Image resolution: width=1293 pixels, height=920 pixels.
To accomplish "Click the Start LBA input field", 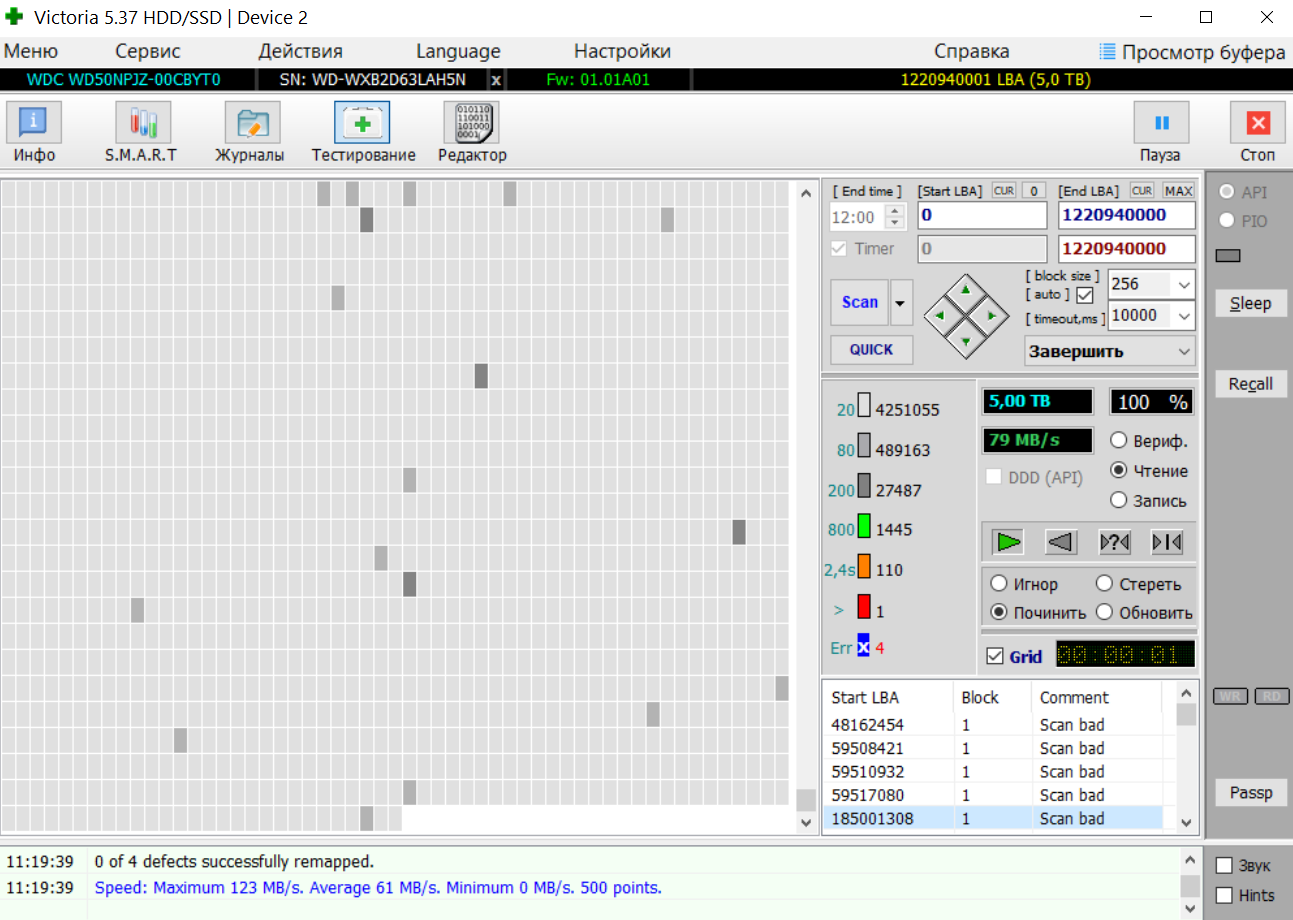I will 982,215.
